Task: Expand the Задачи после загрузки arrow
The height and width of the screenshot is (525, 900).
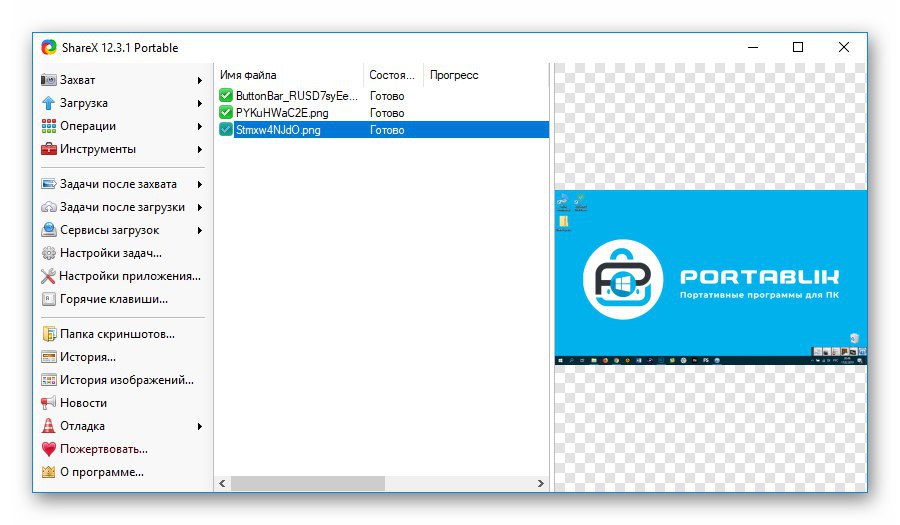Action: 199,207
